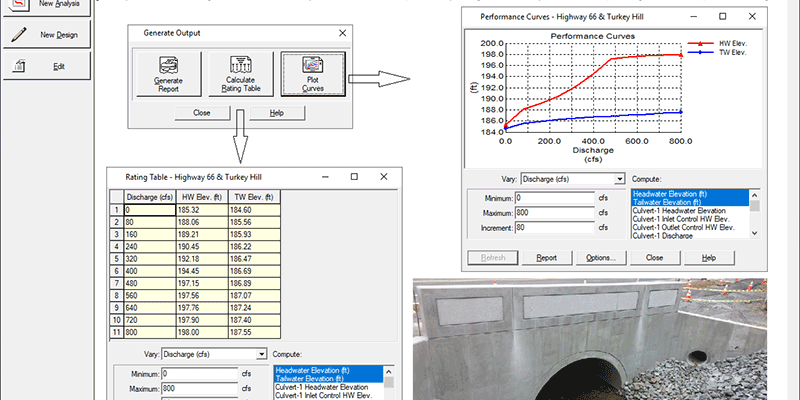Select cell 188.06 in Rating Table

[203, 222]
